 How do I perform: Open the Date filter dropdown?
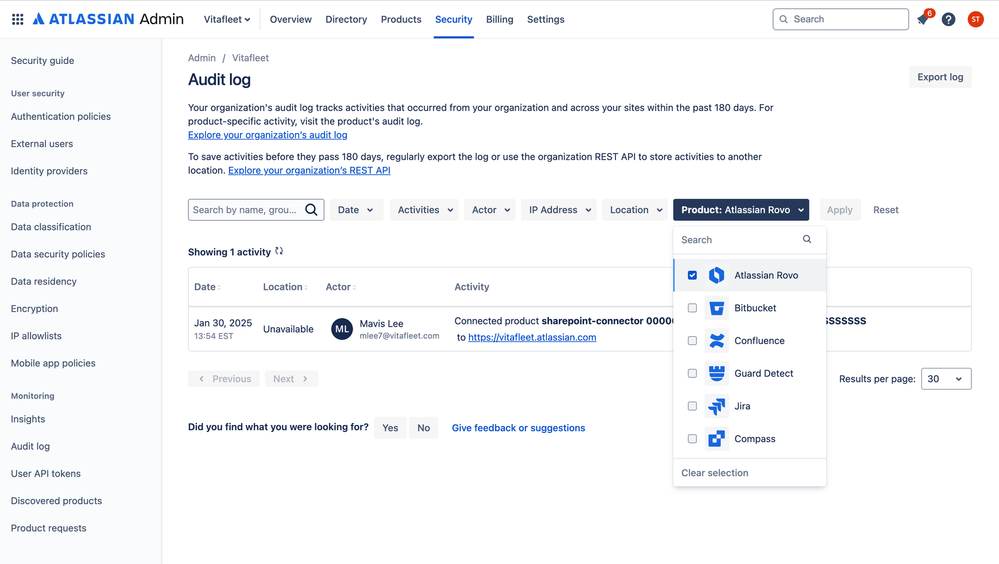point(356,210)
